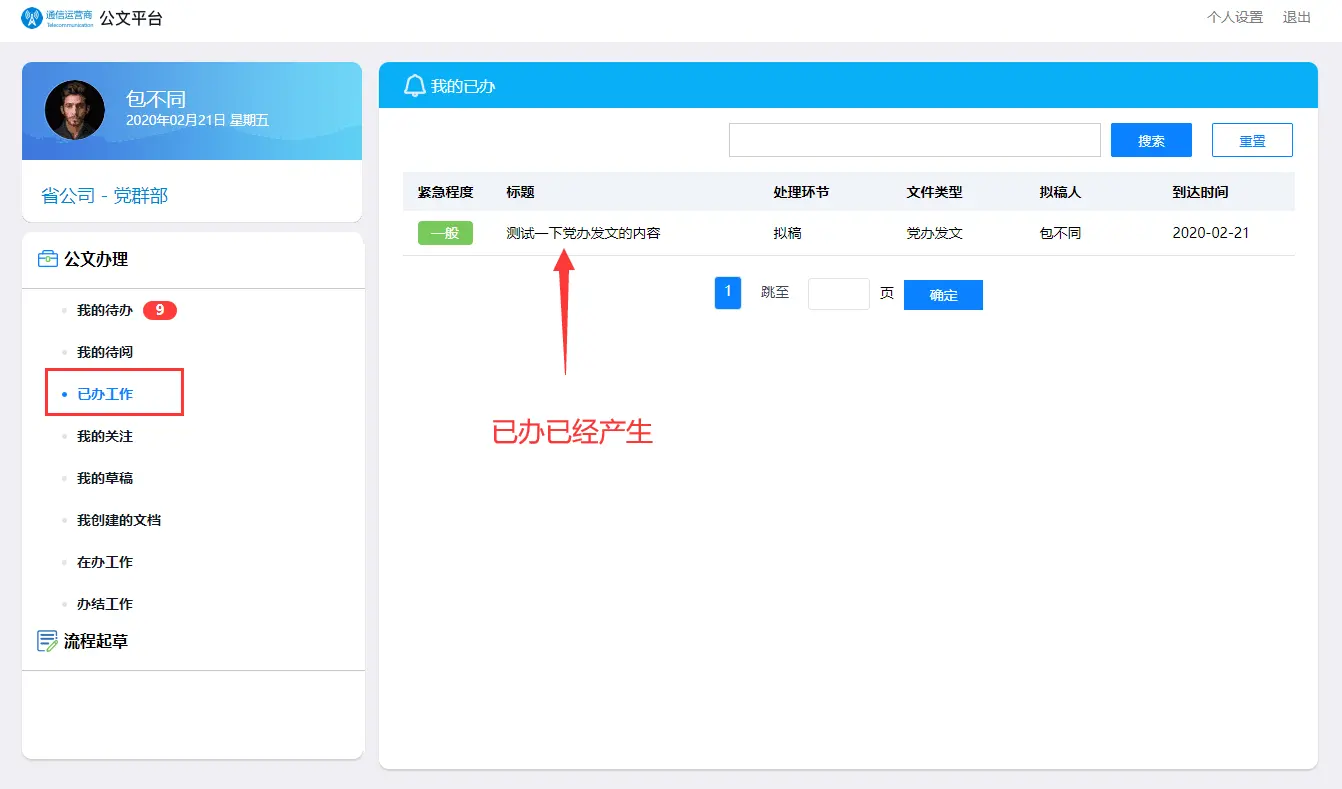Viewport: 1342px width, 789px height.
Task: Open 我的关注 menu item
Action: click(x=105, y=436)
